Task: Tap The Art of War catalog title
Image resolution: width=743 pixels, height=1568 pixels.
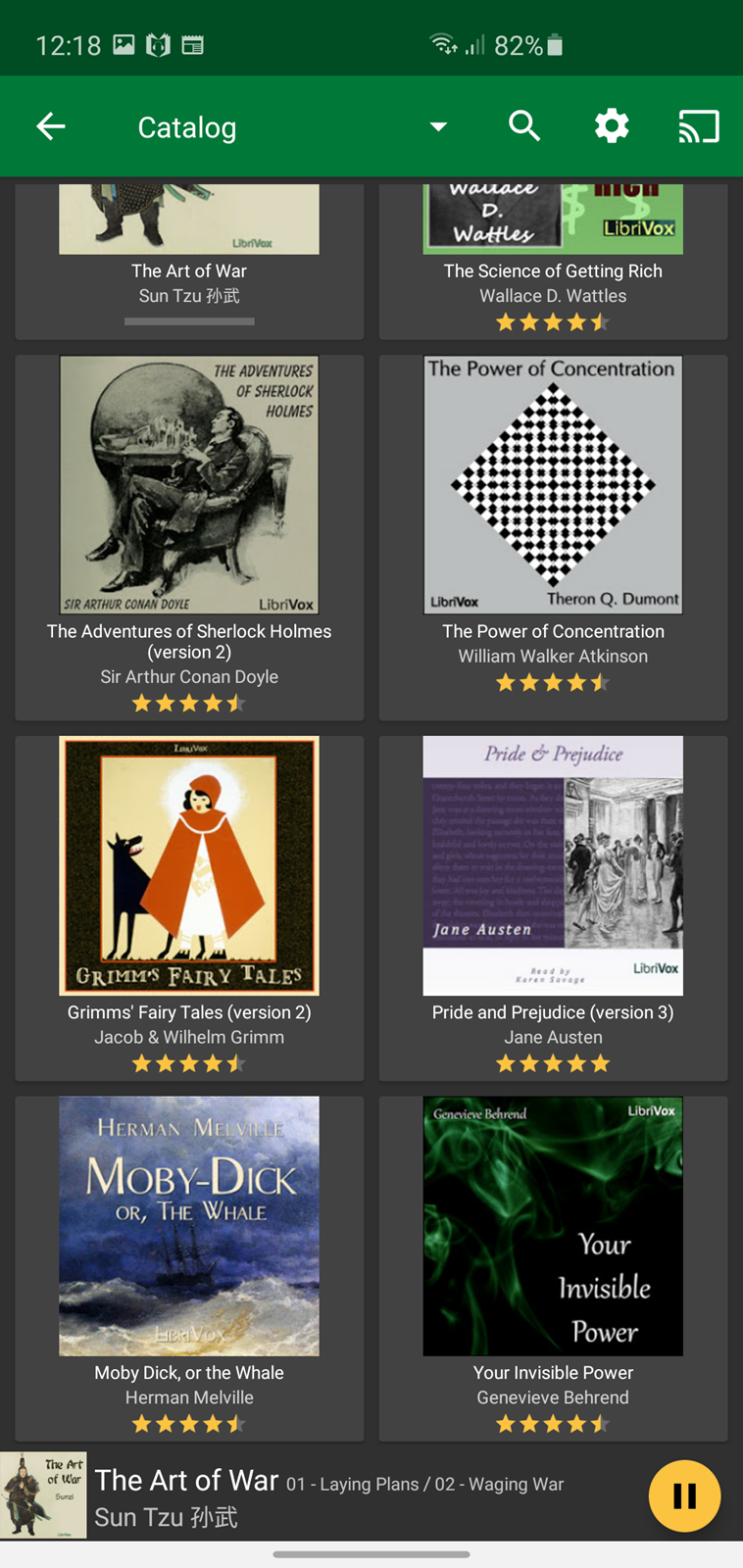Action: 189,271
